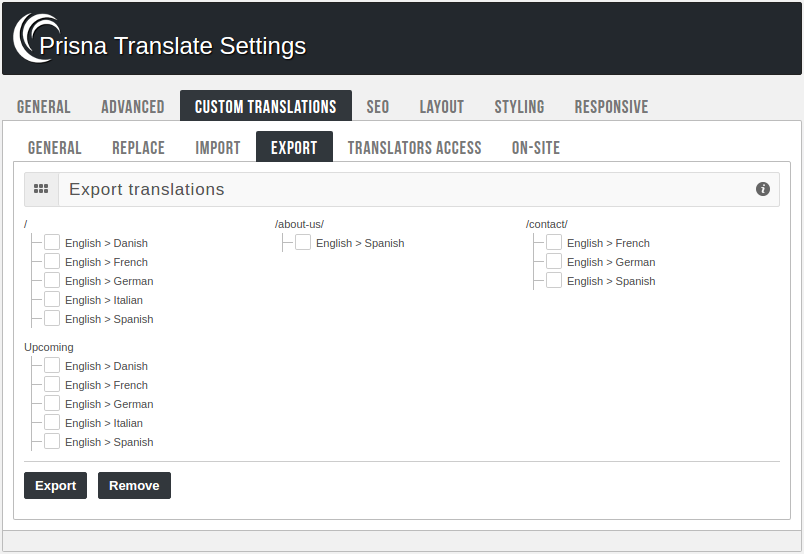Image resolution: width=804 pixels, height=554 pixels.
Task: Check English > French under /contact/
Action: (x=554, y=243)
